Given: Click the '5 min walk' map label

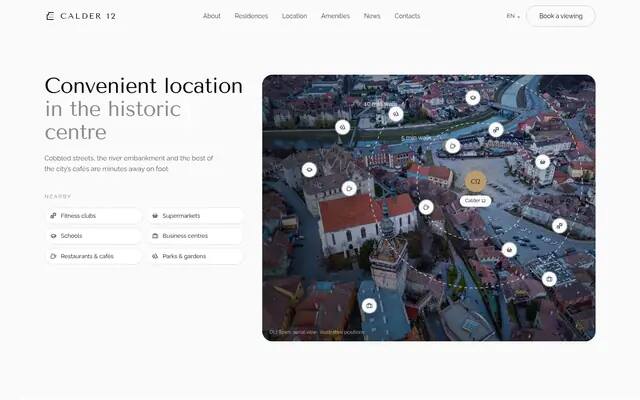Looking at the screenshot, I should pyautogui.click(x=416, y=138).
